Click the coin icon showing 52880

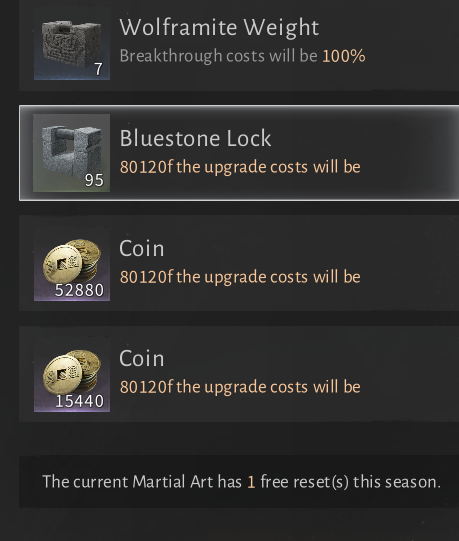tap(72, 264)
